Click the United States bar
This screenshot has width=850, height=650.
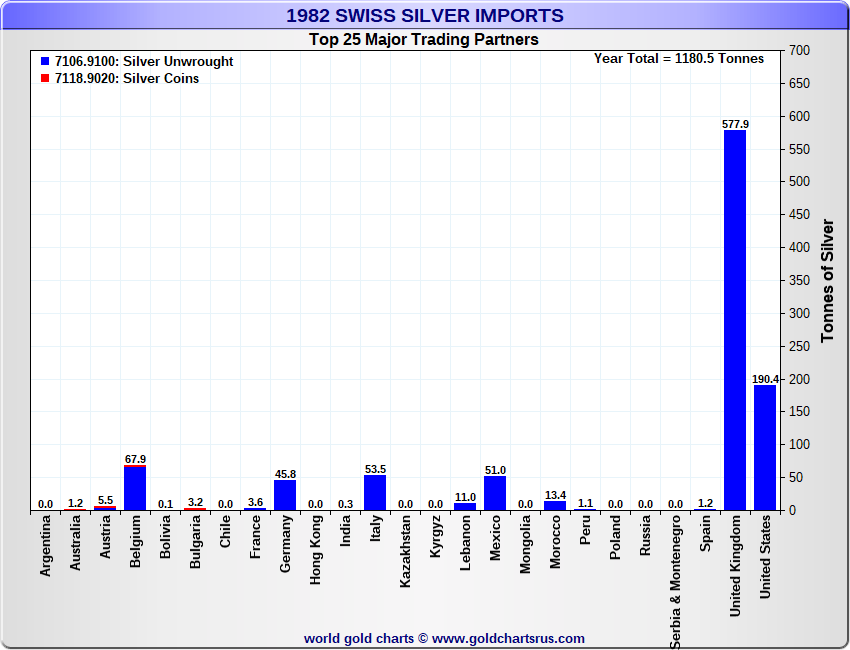pos(765,447)
